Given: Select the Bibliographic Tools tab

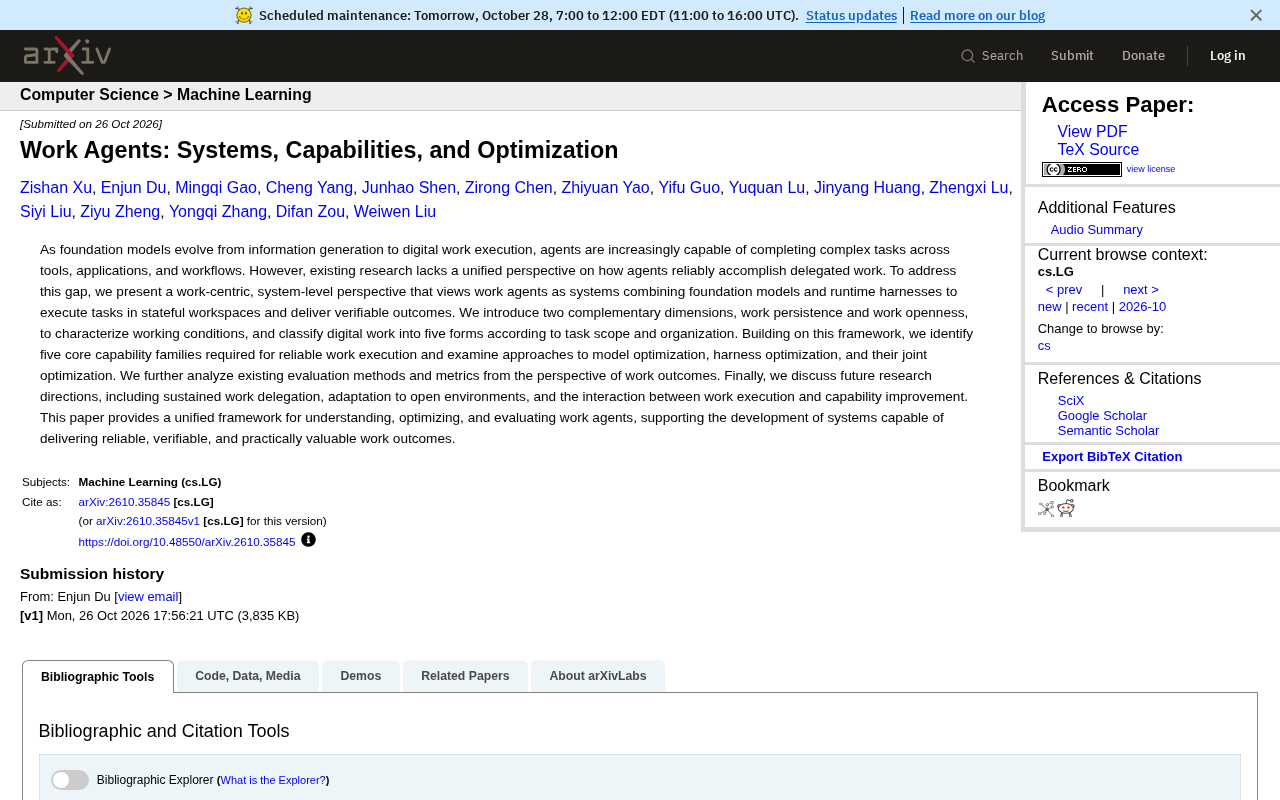Looking at the screenshot, I should 98,677.
